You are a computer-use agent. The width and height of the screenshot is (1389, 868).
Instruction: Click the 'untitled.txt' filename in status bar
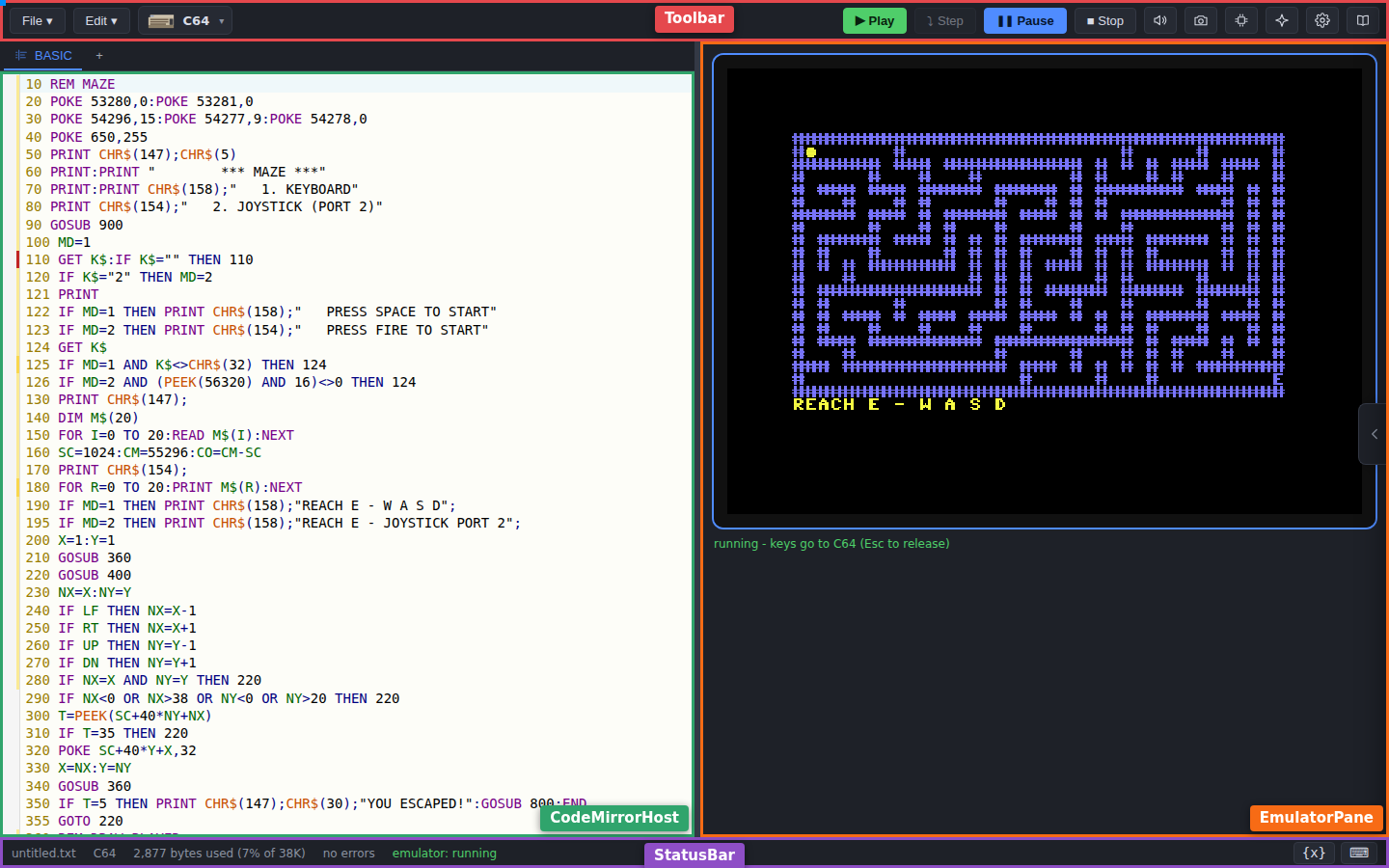[43, 853]
